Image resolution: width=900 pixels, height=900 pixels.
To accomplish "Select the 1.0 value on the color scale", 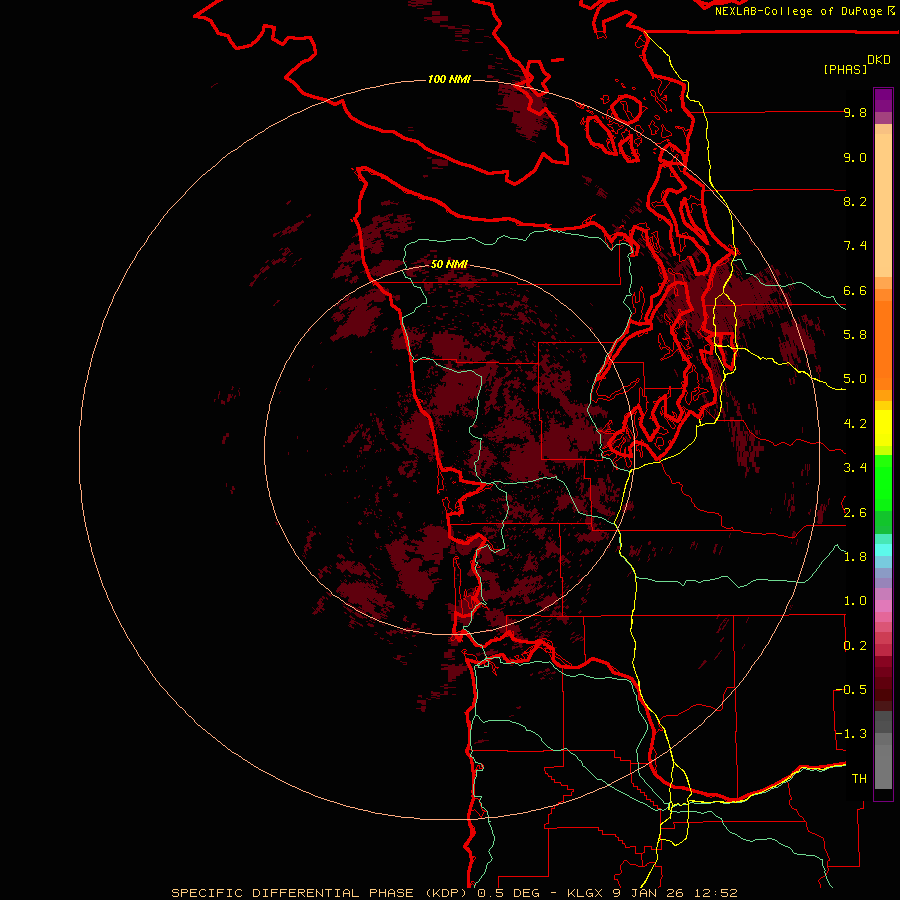I will (855, 601).
